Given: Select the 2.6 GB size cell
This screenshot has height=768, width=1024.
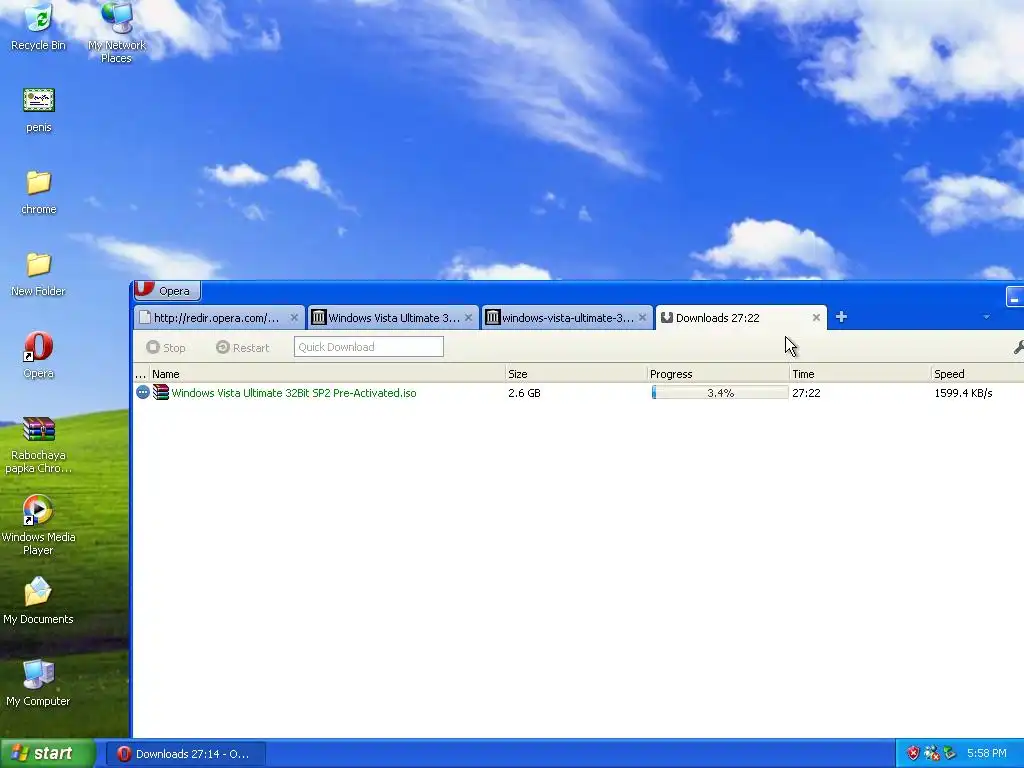Looking at the screenshot, I should 524,393.
